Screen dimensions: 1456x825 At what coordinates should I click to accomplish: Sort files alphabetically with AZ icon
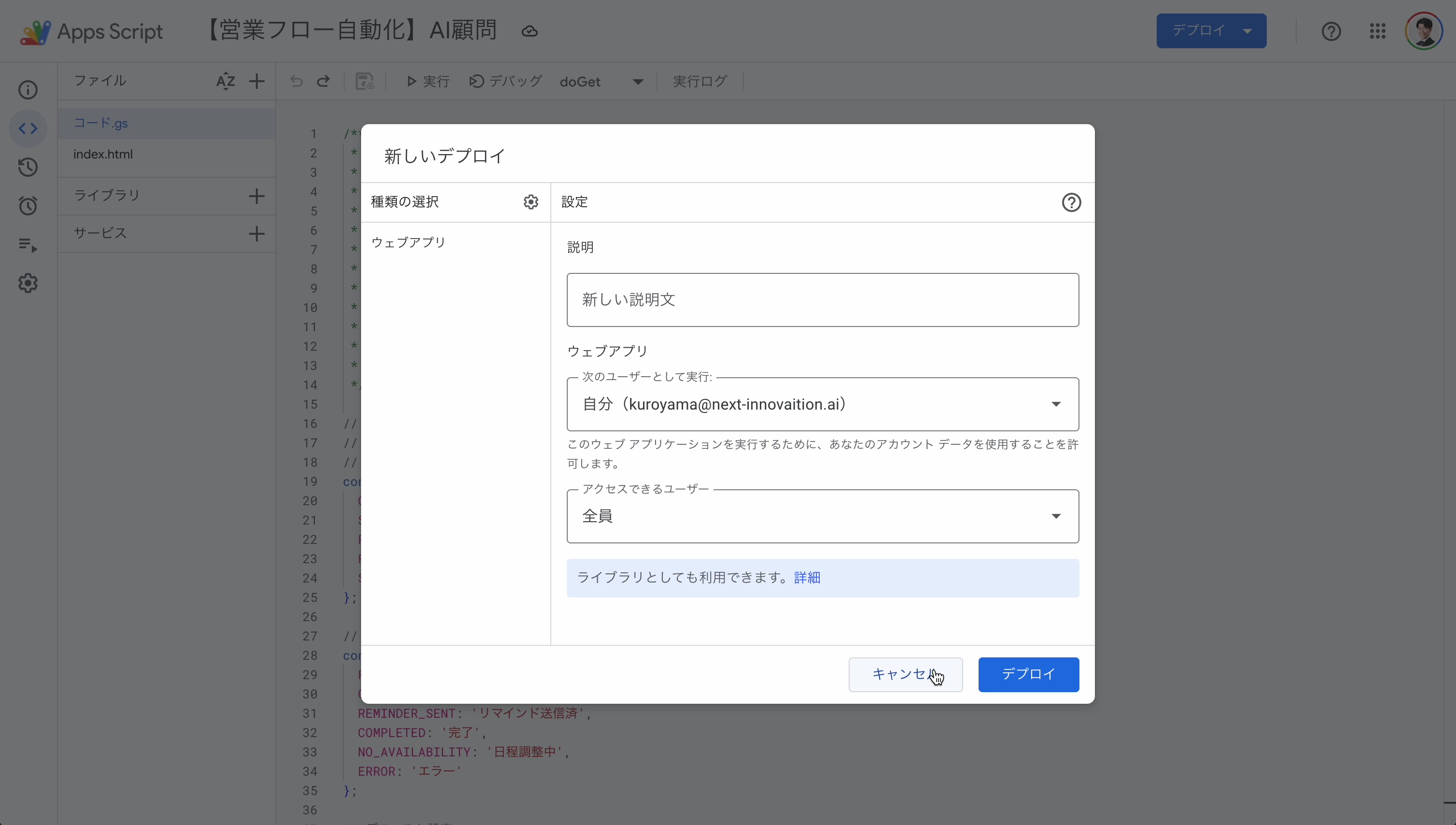(225, 81)
